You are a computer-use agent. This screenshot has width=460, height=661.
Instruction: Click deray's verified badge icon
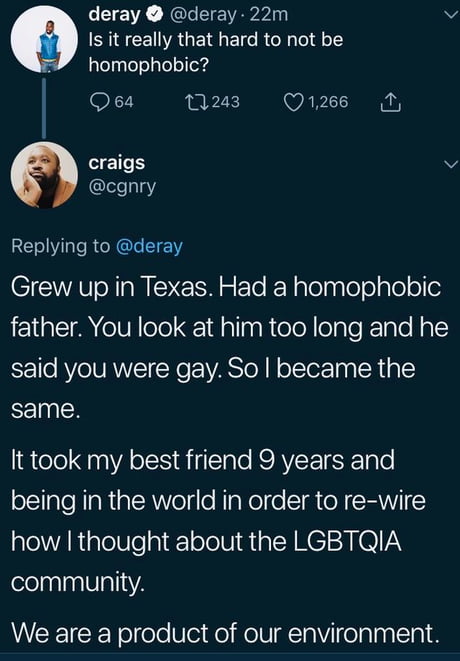coord(154,15)
